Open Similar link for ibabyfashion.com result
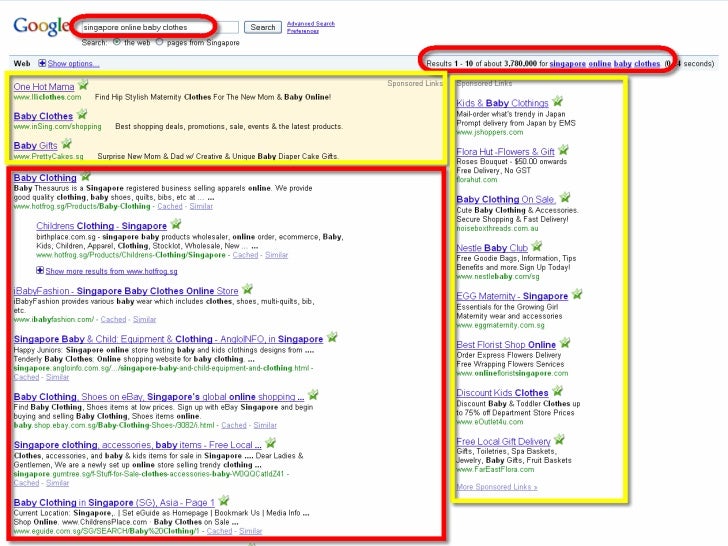Viewport: 728px width, 546px height. point(144,319)
